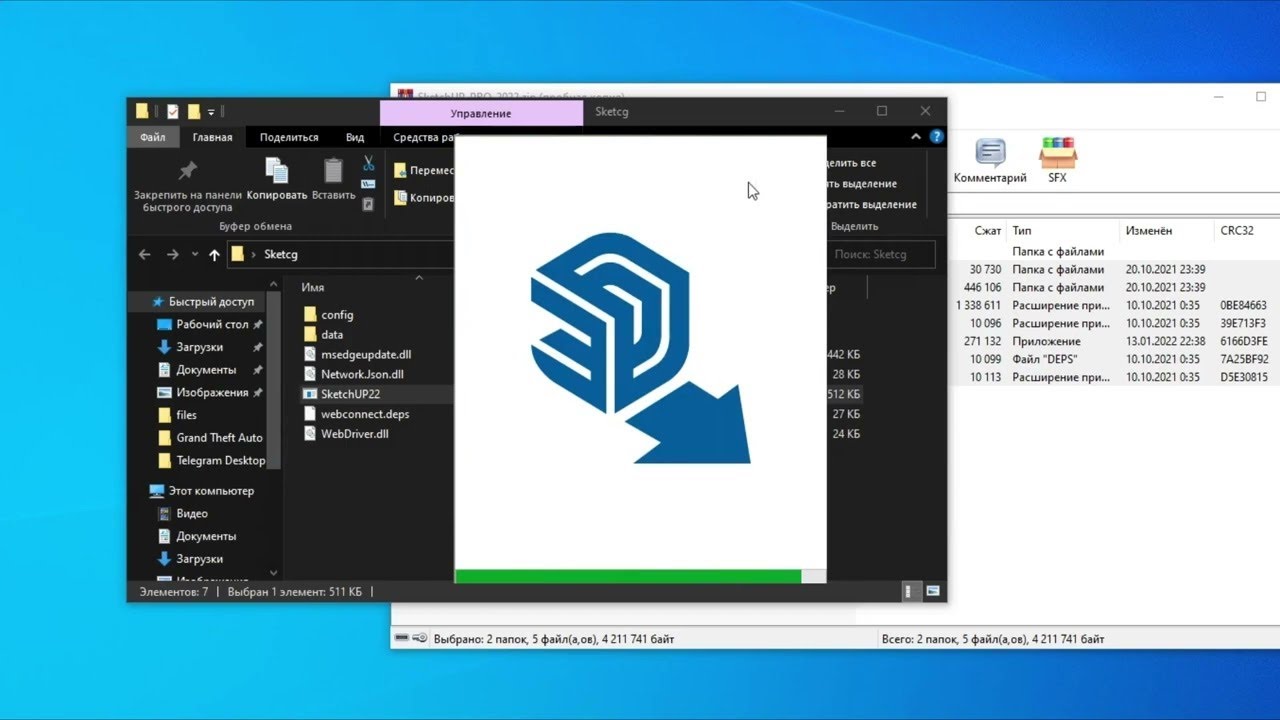Click the Paste shortcut icon in the ribbon

coord(368,204)
